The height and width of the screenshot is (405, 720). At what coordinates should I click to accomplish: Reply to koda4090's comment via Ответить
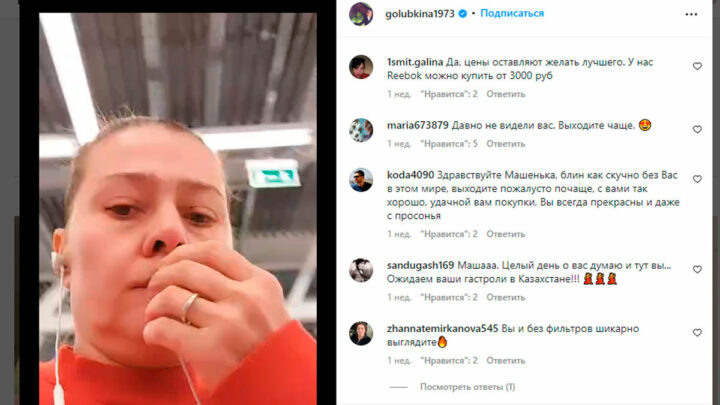point(506,234)
